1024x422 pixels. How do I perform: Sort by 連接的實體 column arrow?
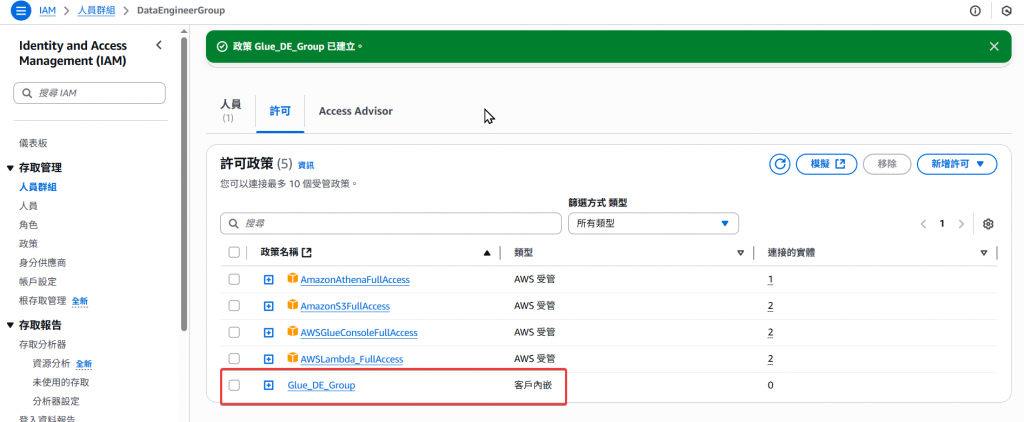pos(984,253)
